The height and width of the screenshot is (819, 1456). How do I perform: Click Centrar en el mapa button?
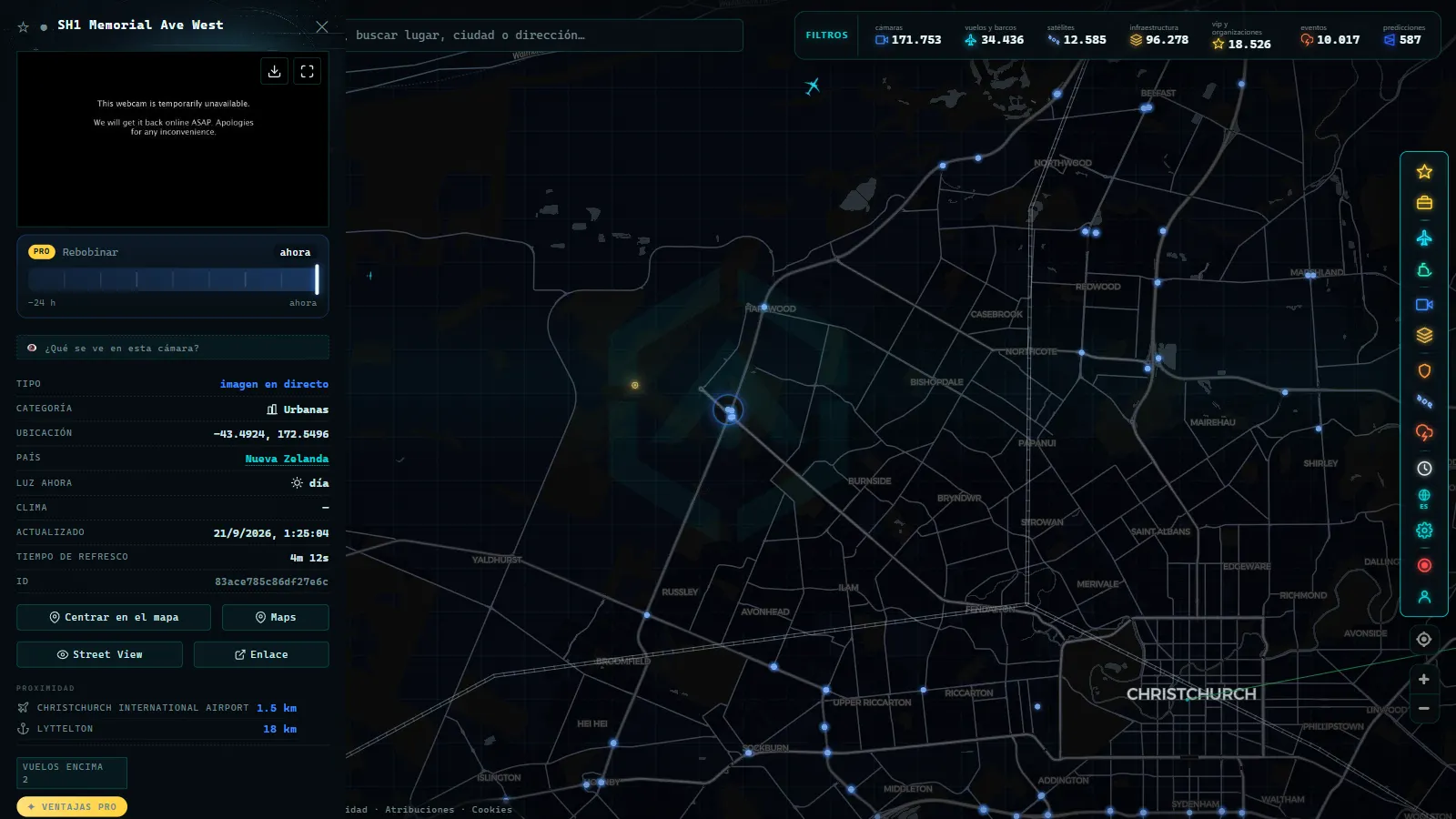tap(114, 617)
